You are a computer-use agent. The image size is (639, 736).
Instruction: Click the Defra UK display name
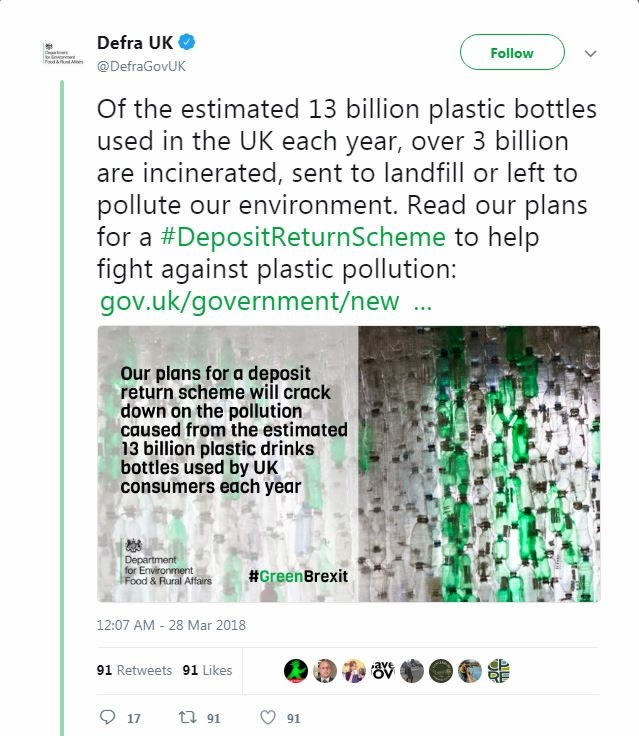coord(134,43)
